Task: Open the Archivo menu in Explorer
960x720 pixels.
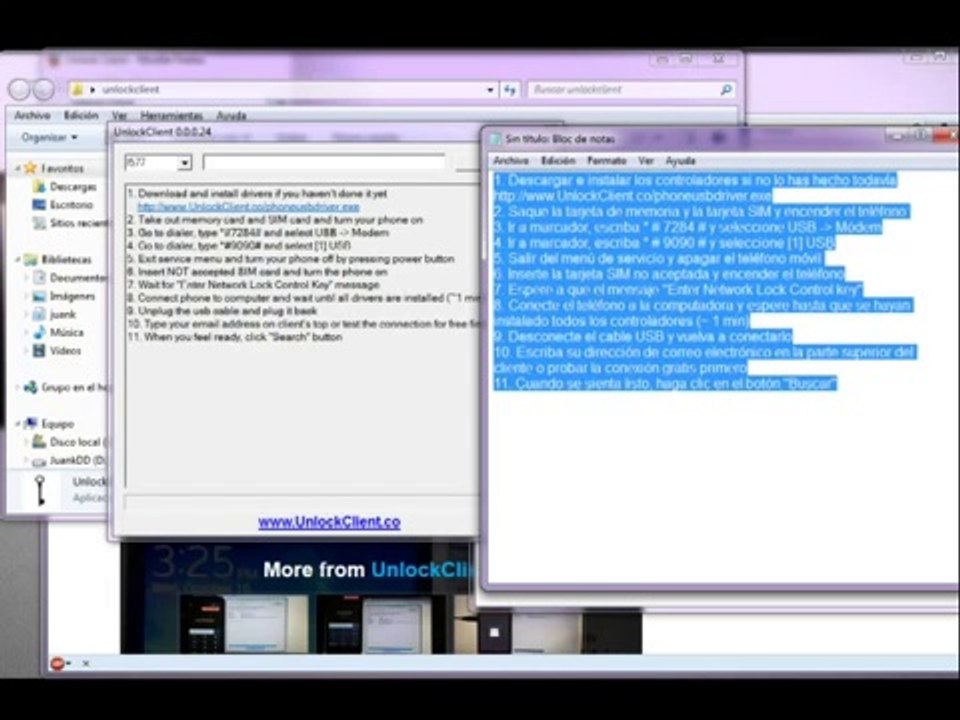Action: click(x=32, y=115)
